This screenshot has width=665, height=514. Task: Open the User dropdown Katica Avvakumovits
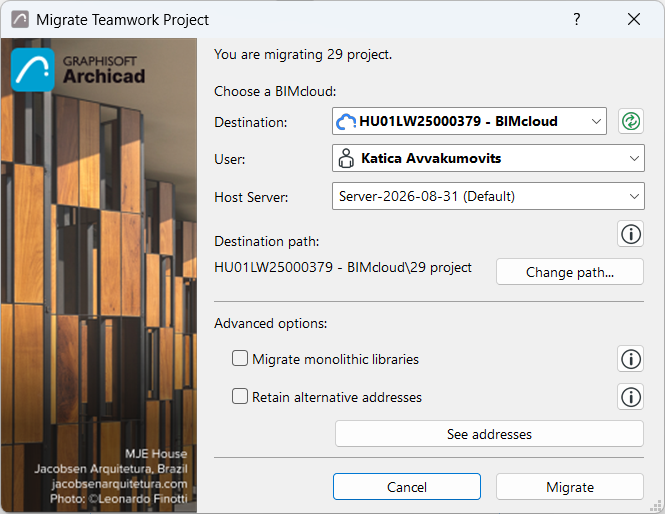point(488,158)
